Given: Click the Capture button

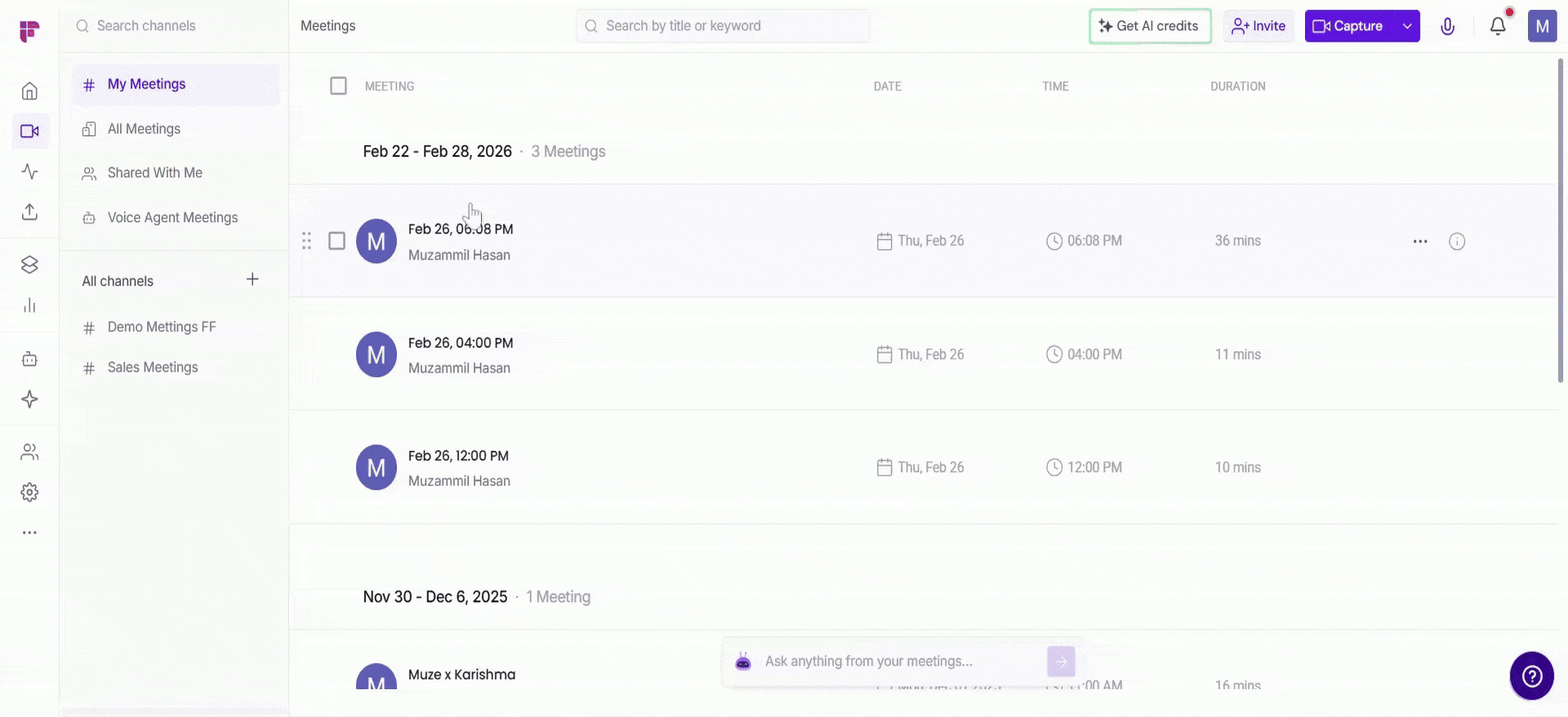Looking at the screenshot, I should pyautogui.click(x=1349, y=26).
